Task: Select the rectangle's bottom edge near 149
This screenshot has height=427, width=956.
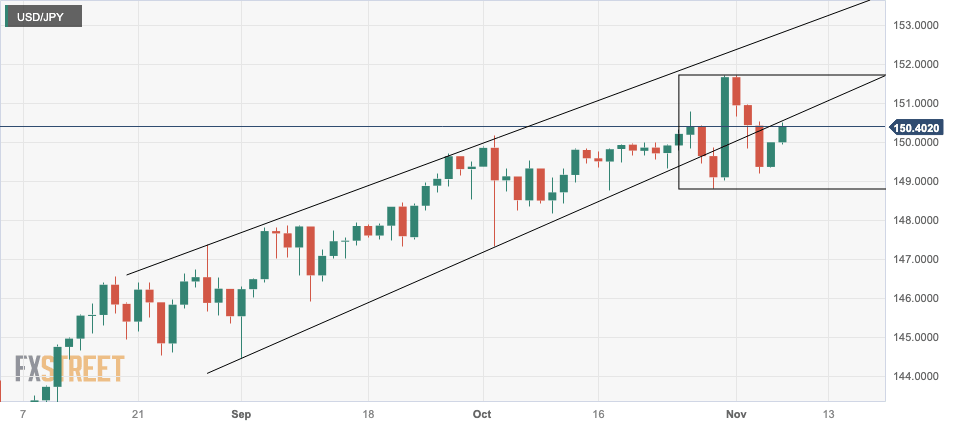Action: [x=780, y=189]
